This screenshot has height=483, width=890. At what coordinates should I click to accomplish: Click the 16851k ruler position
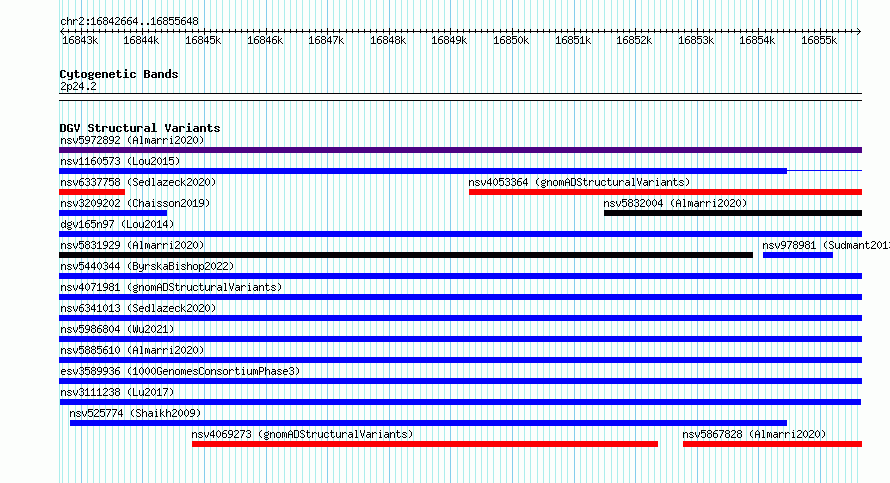[573, 40]
